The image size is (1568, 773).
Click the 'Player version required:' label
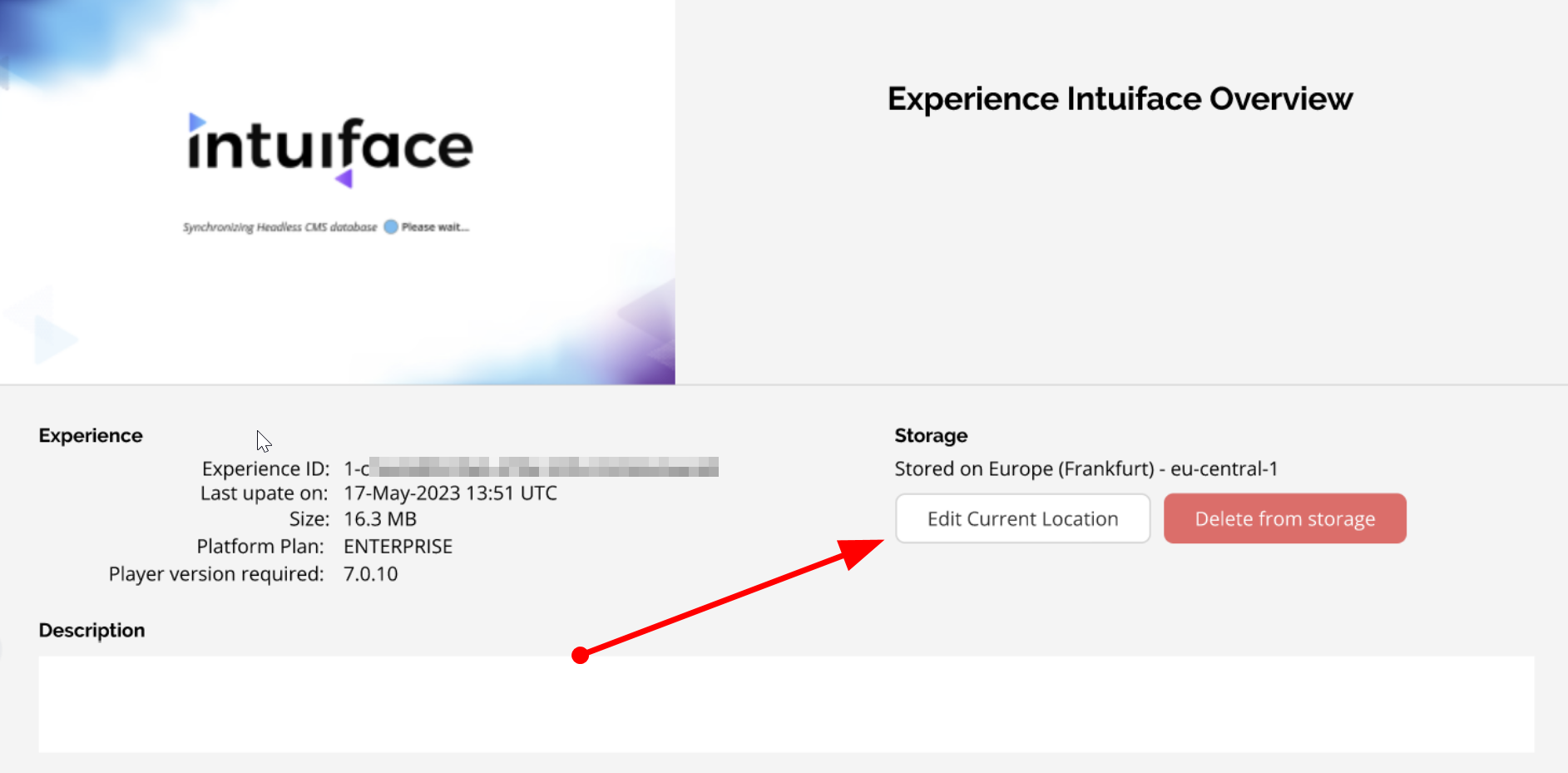(216, 573)
